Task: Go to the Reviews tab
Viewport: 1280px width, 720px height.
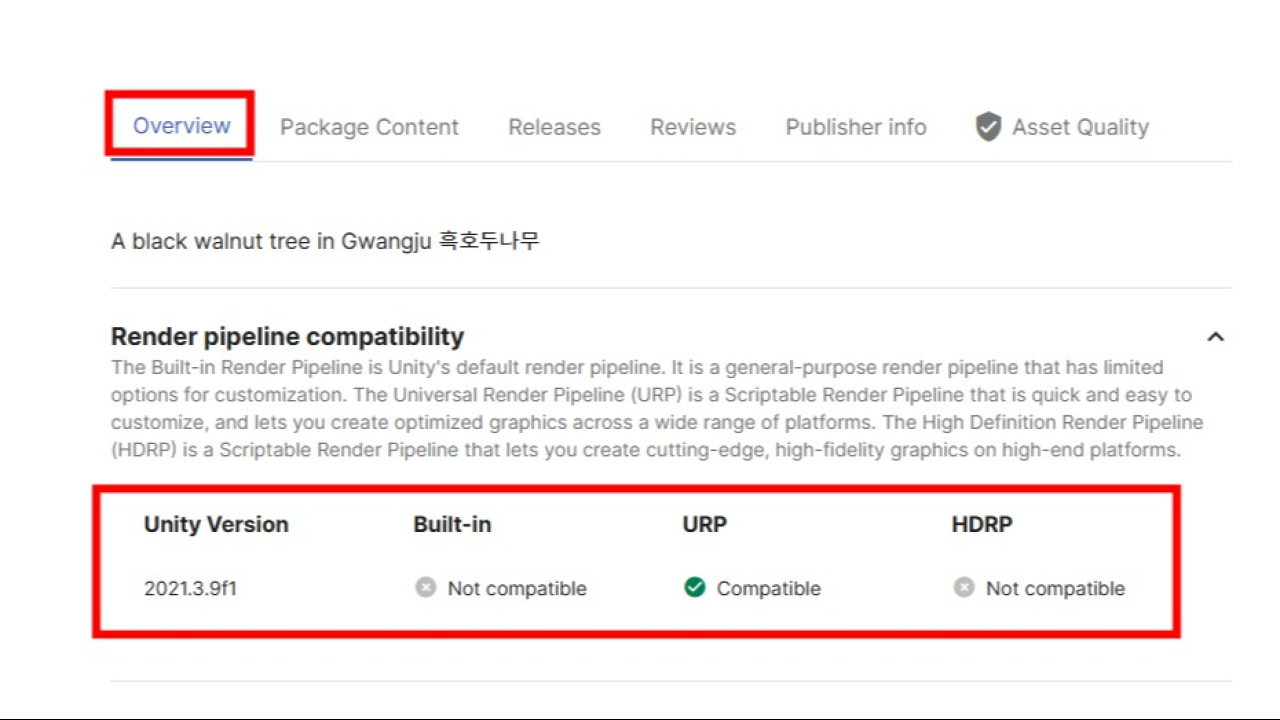Action: [693, 127]
